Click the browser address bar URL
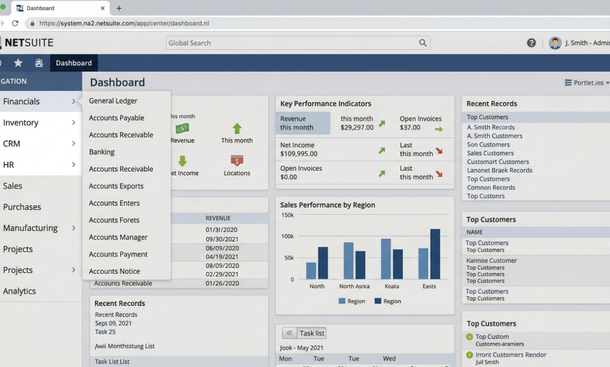The height and width of the screenshot is (367, 610). [x=124, y=23]
